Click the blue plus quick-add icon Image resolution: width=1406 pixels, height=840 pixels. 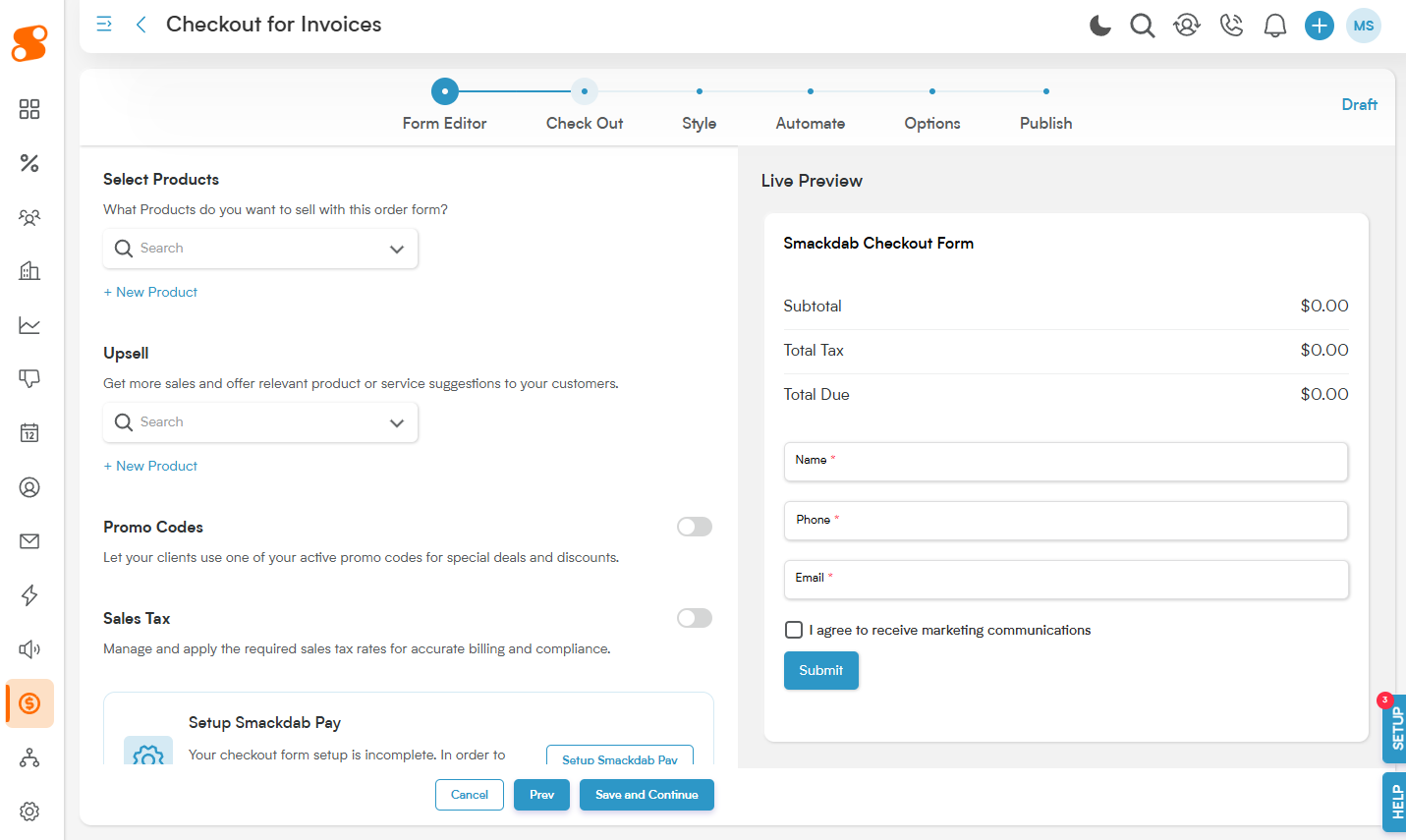pos(1320,26)
